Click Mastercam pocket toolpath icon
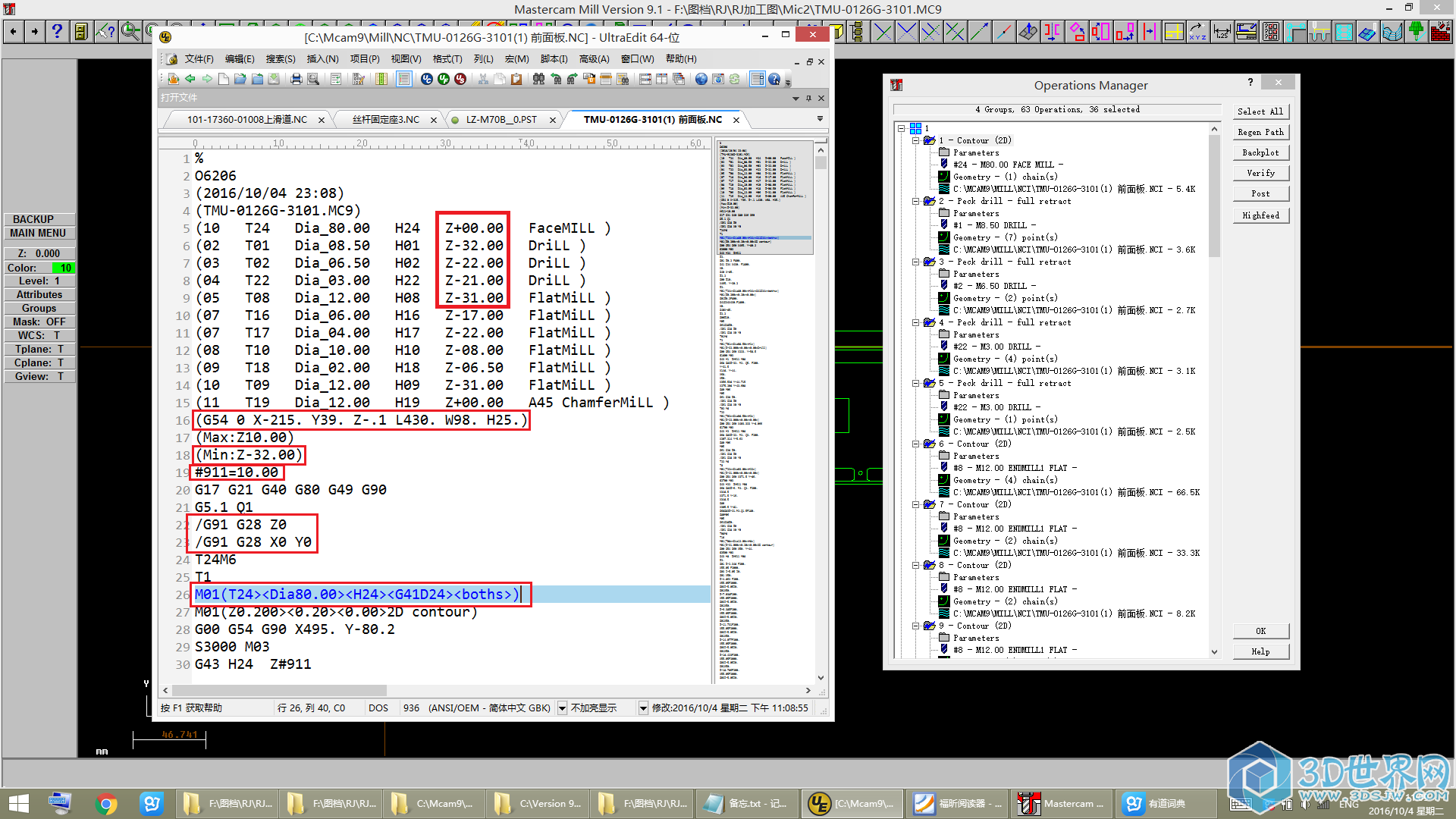The width and height of the screenshot is (1456, 819). tap(1344, 32)
